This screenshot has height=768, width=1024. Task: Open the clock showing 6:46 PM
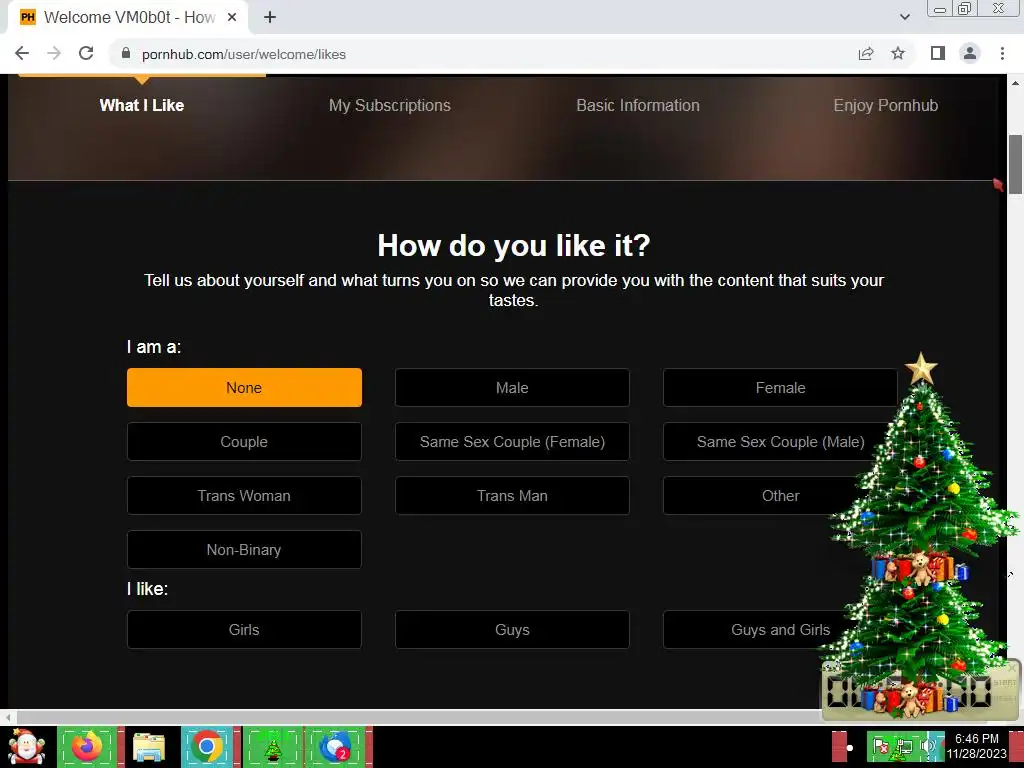(x=977, y=746)
